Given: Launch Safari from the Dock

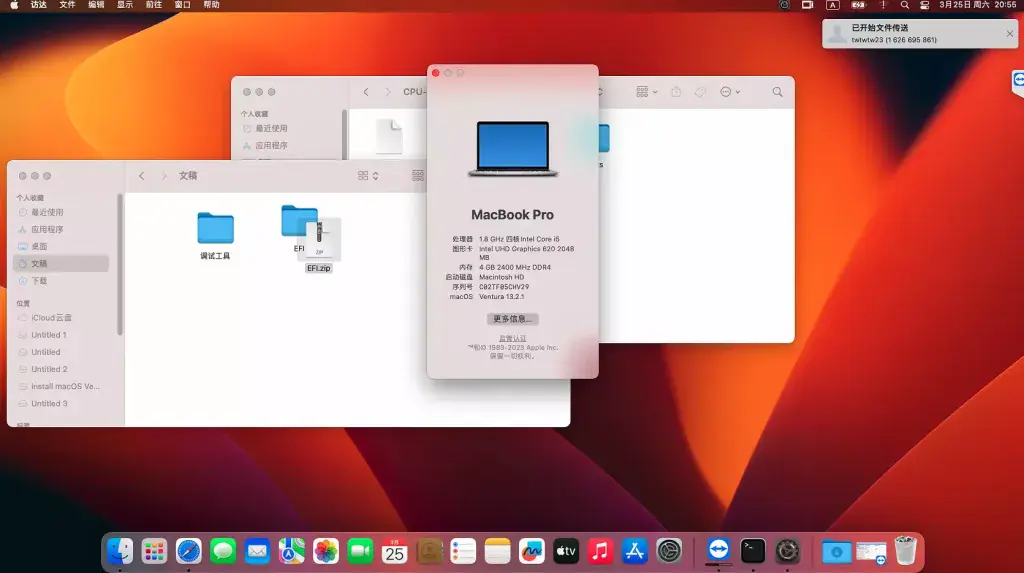Looking at the screenshot, I should tap(189, 551).
